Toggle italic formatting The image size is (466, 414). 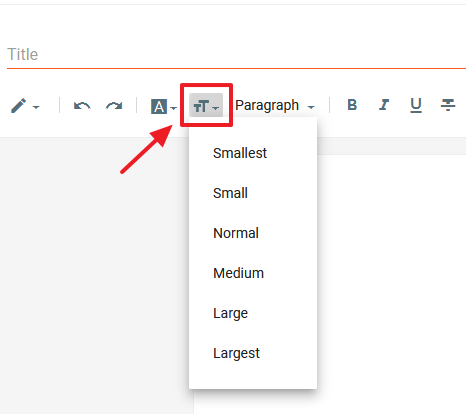click(x=384, y=105)
